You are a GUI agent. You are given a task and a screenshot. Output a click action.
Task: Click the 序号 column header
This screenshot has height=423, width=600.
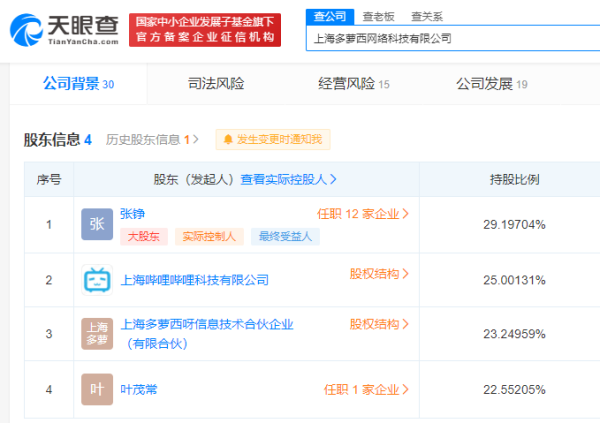click(x=49, y=179)
